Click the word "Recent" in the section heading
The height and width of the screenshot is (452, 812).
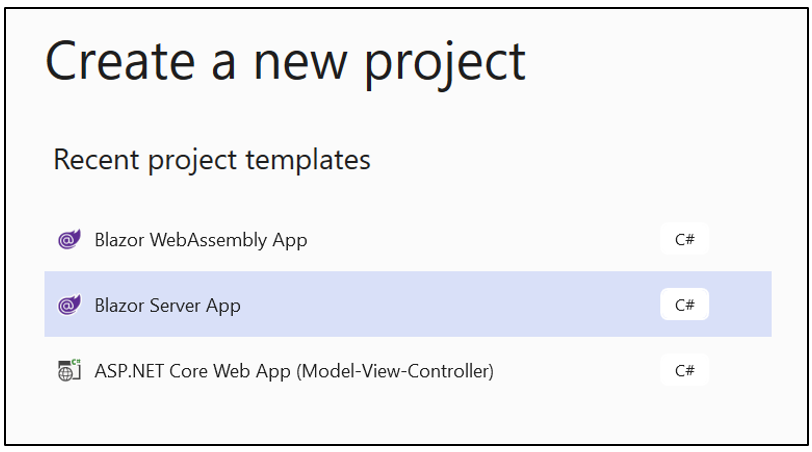click(90, 159)
